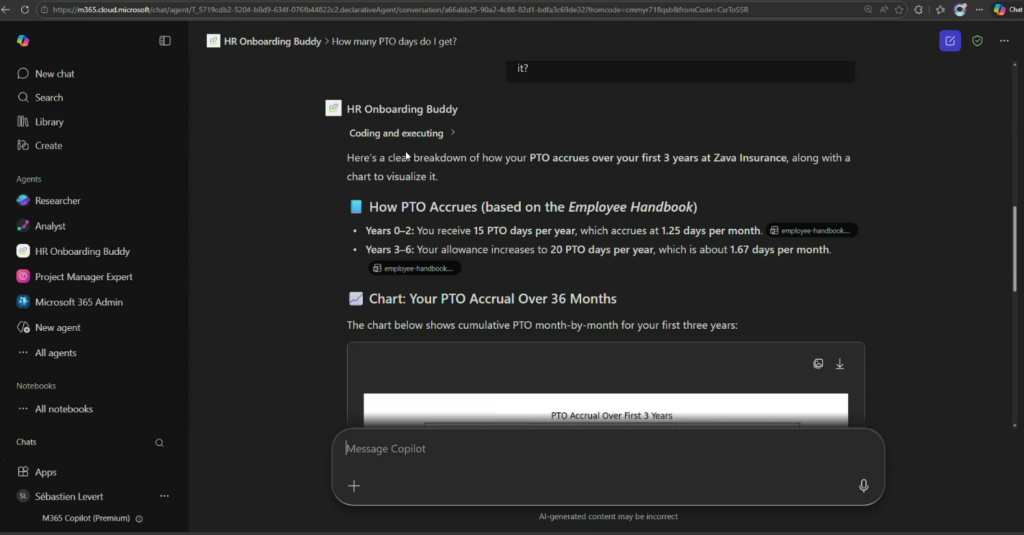
Task: Click the search chats magnifier icon
Action: (x=159, y=442)
